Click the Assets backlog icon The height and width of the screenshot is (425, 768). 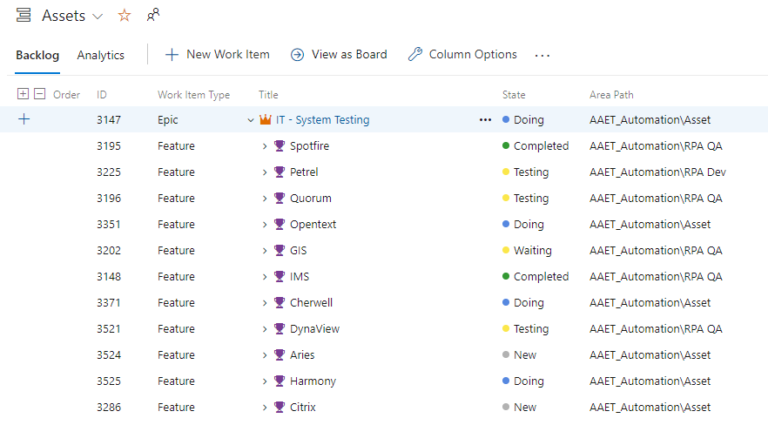pyautogui.click(x=23, y=16)
